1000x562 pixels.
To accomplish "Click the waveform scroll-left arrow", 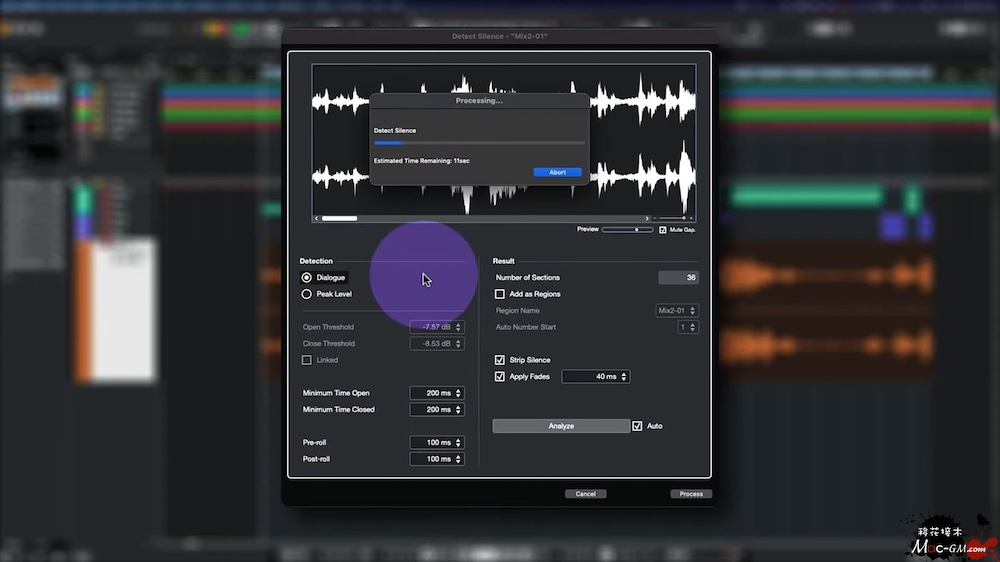I will 317,218.
